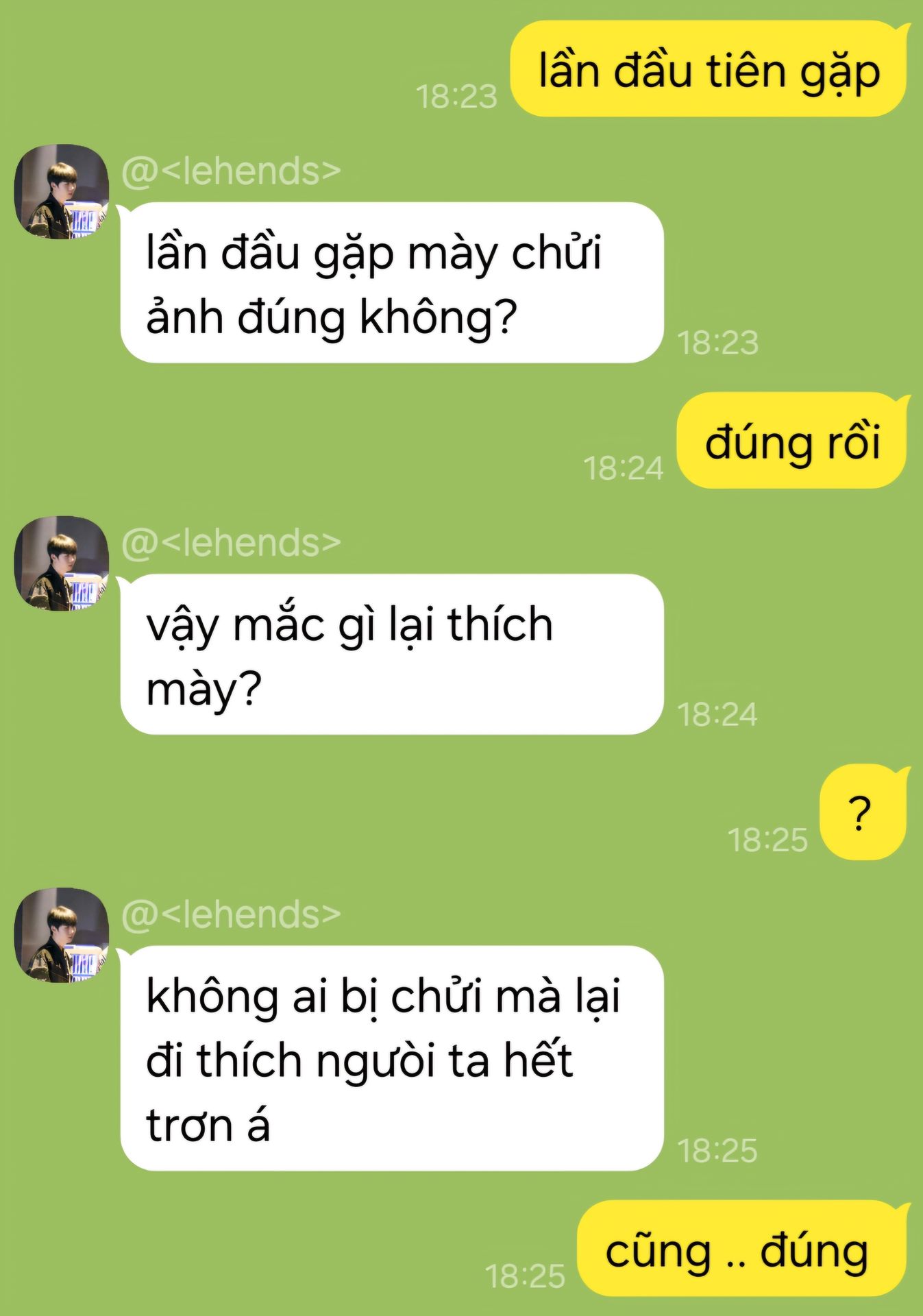Viewport: 923px width, 1316px height.
Task: Open the @<lehends> label above 'không ai bị chửi'
Action: pyautogui.click(x=231, y=914)
